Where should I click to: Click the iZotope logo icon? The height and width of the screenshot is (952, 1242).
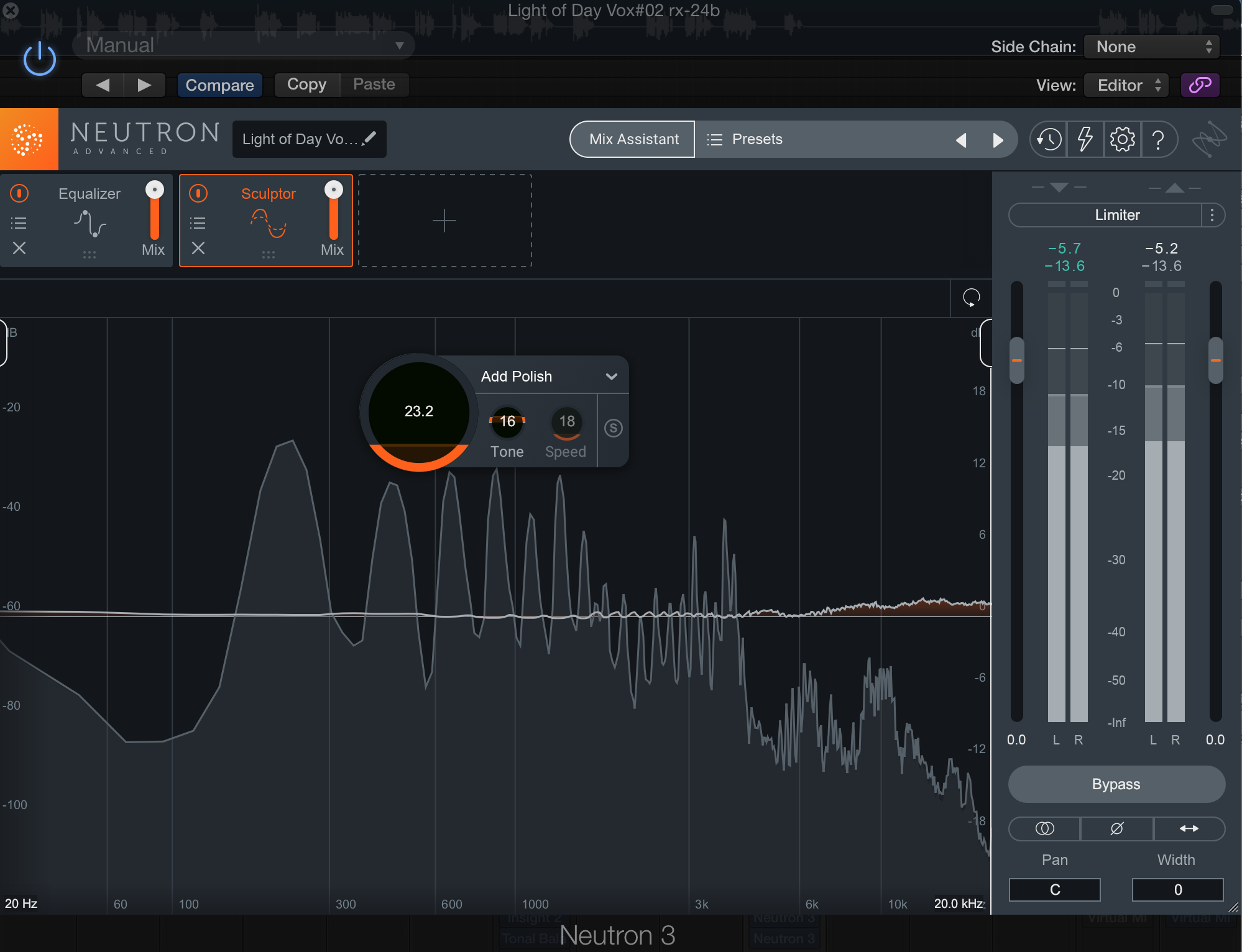(x=1209, y=139)
